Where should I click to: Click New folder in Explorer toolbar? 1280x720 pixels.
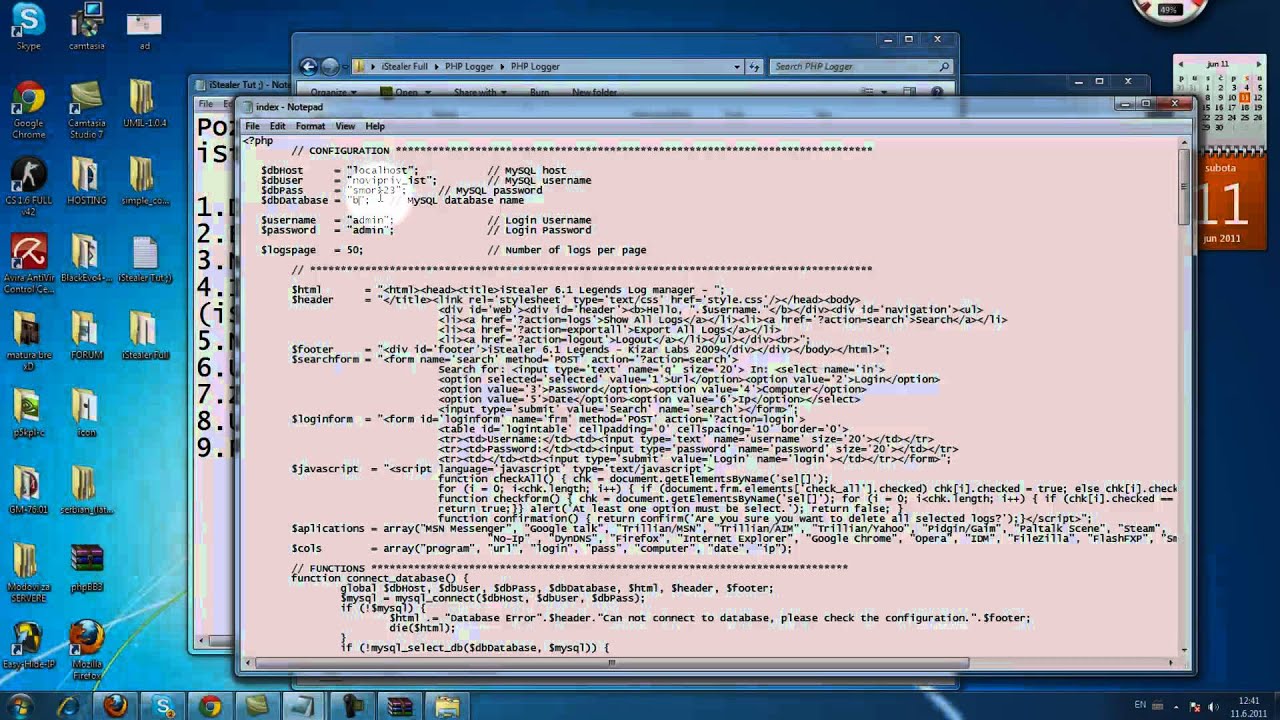[x=594, y=92]
